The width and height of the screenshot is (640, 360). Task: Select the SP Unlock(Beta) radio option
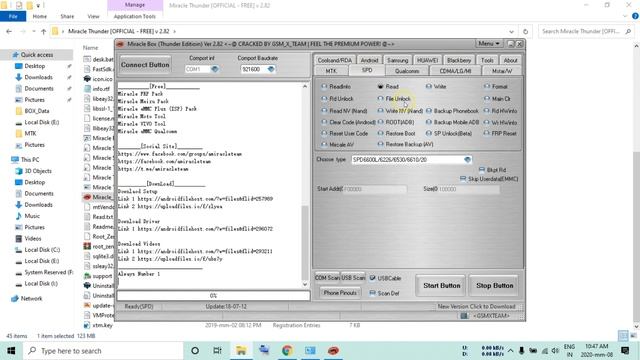pos(429,133)
